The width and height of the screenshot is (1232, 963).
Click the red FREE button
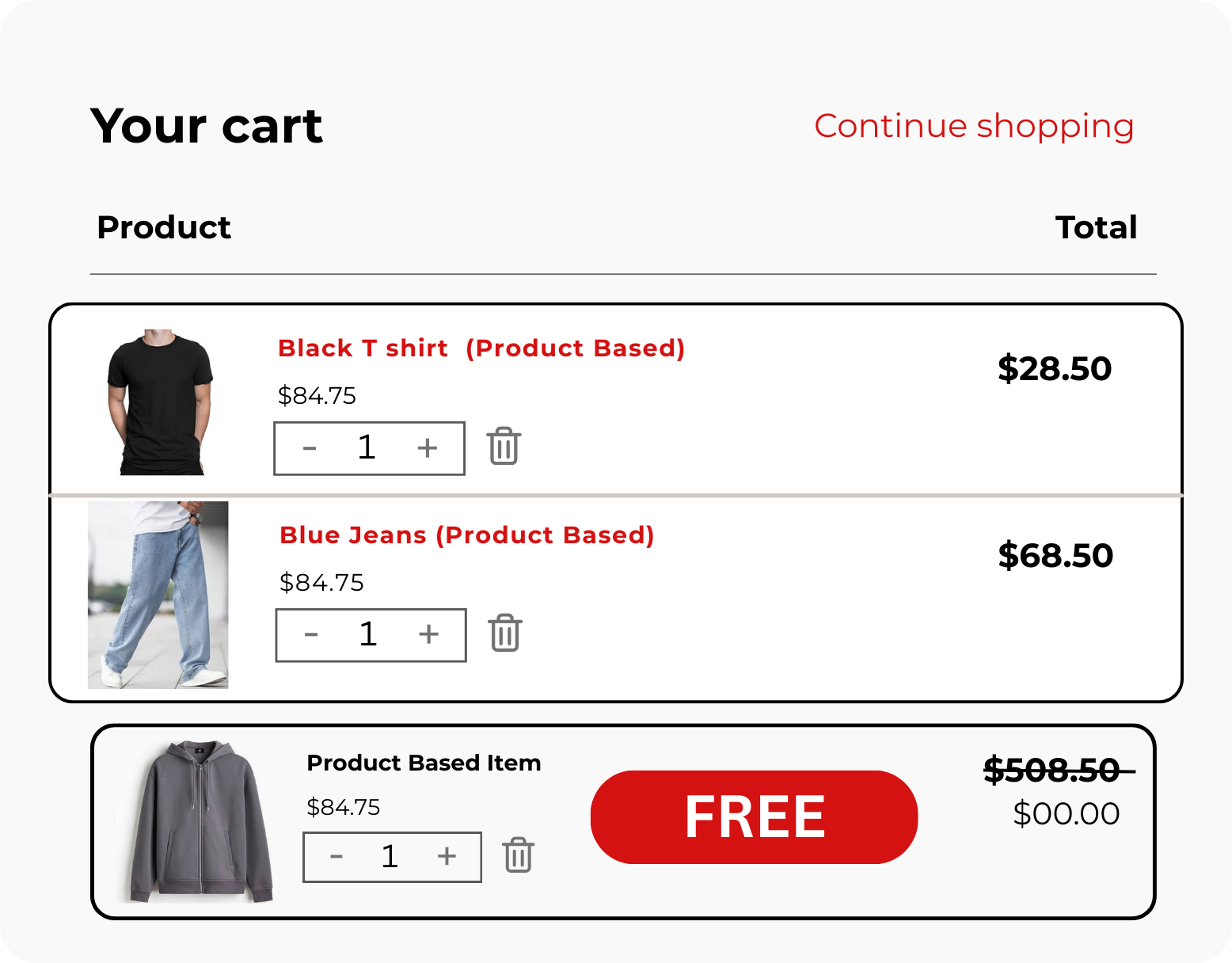(x=754, y=816)
